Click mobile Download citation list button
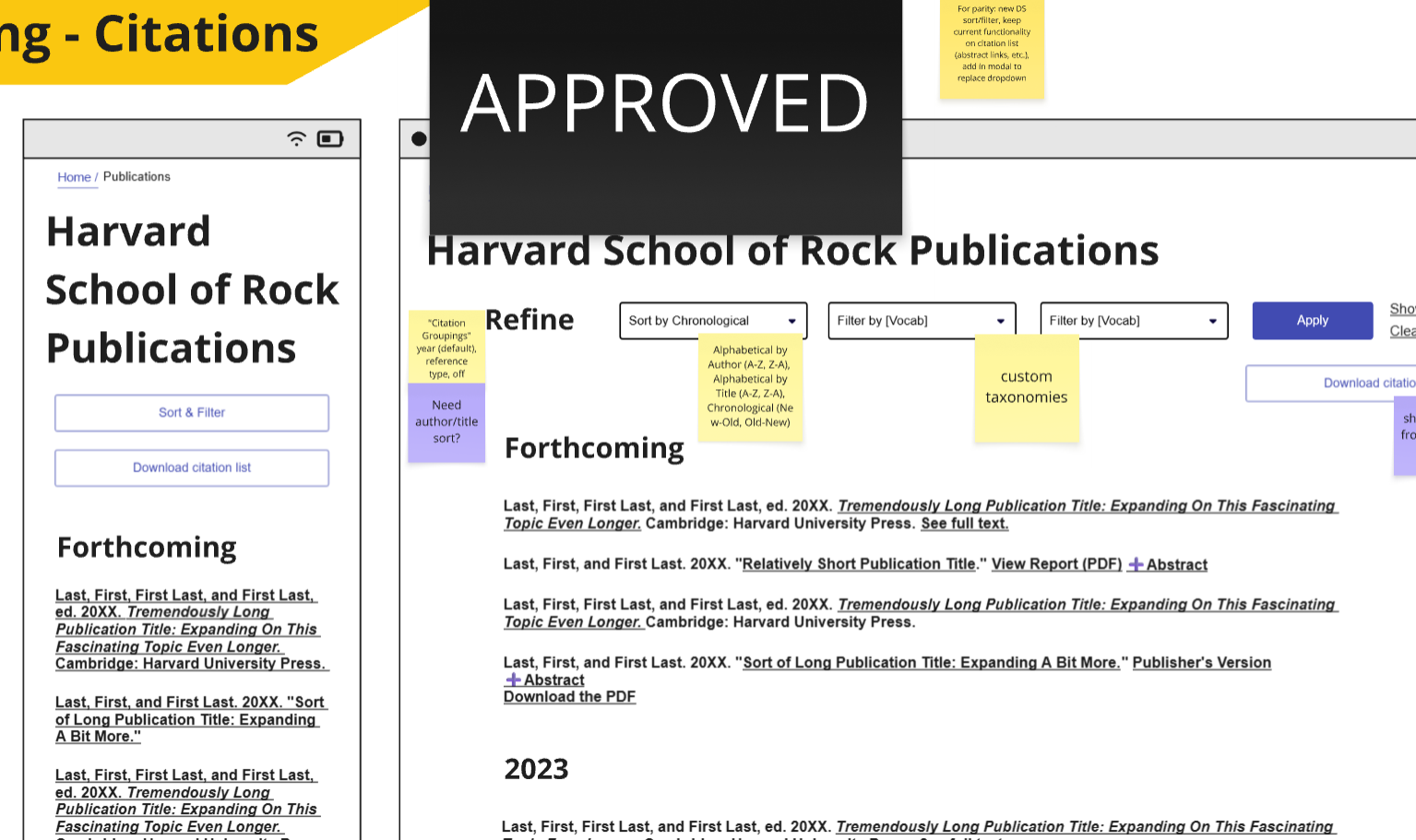 [x=192, y=468]
